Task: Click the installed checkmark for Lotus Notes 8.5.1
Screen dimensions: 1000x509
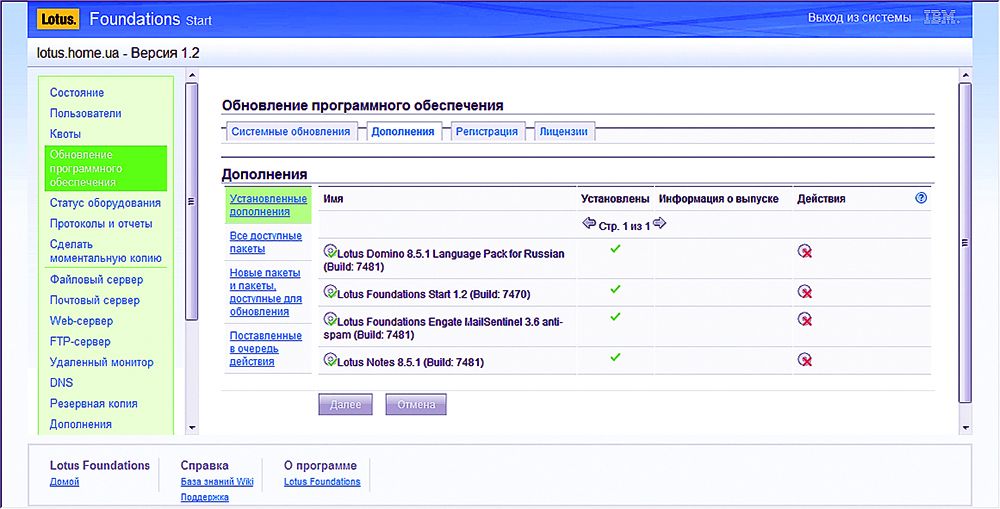Action: 615,358
